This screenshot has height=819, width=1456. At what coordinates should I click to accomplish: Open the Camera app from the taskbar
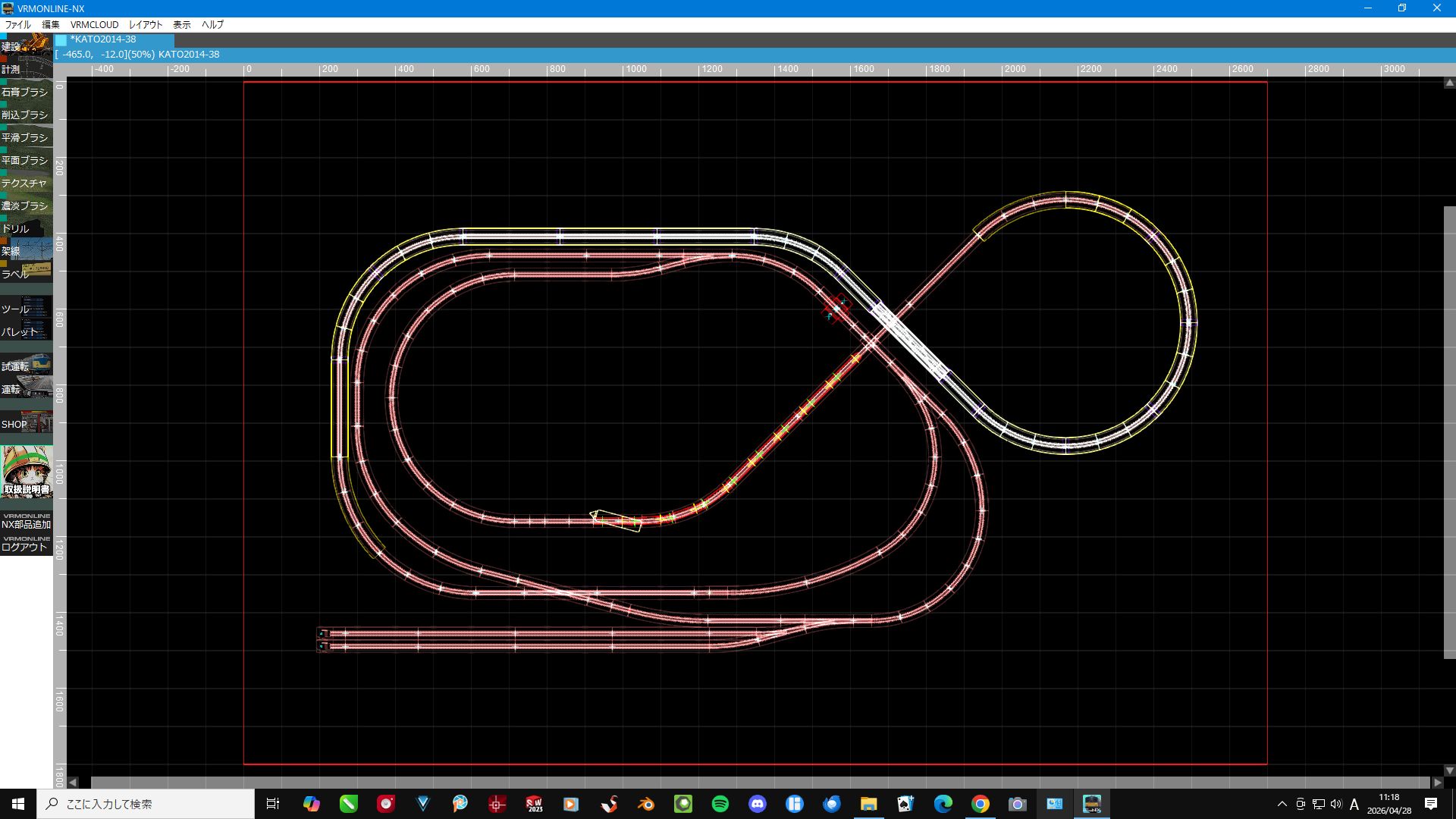(1018, 804)
